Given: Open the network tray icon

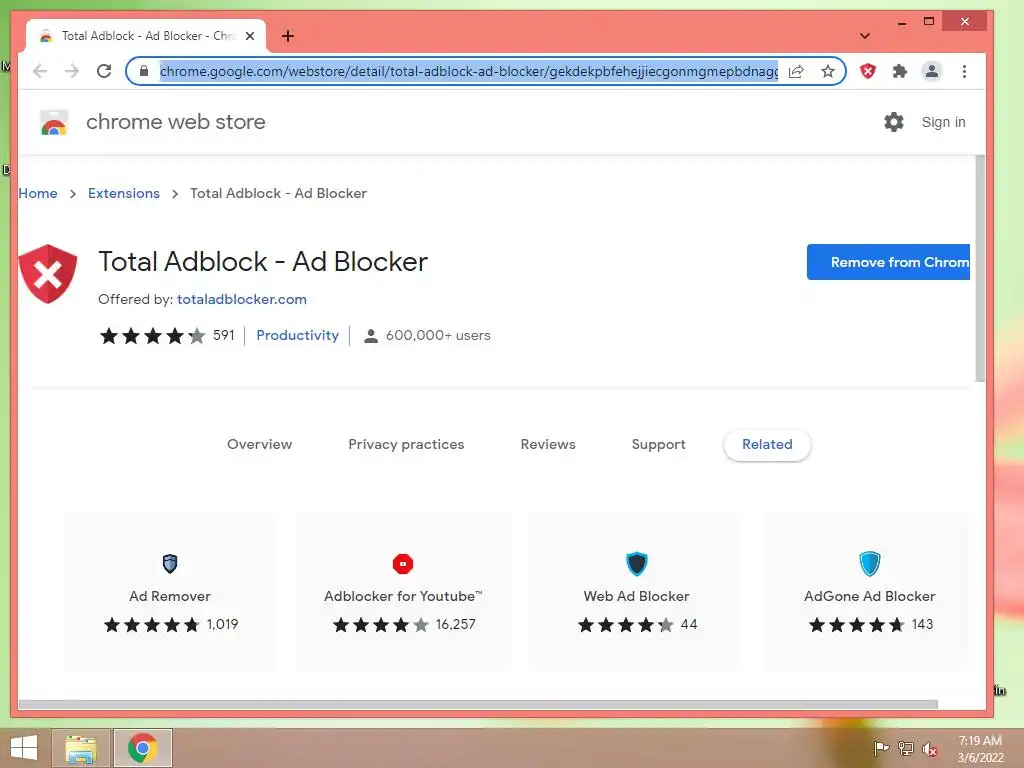Looking at the screenshot, I should click(x=906, y=748).
